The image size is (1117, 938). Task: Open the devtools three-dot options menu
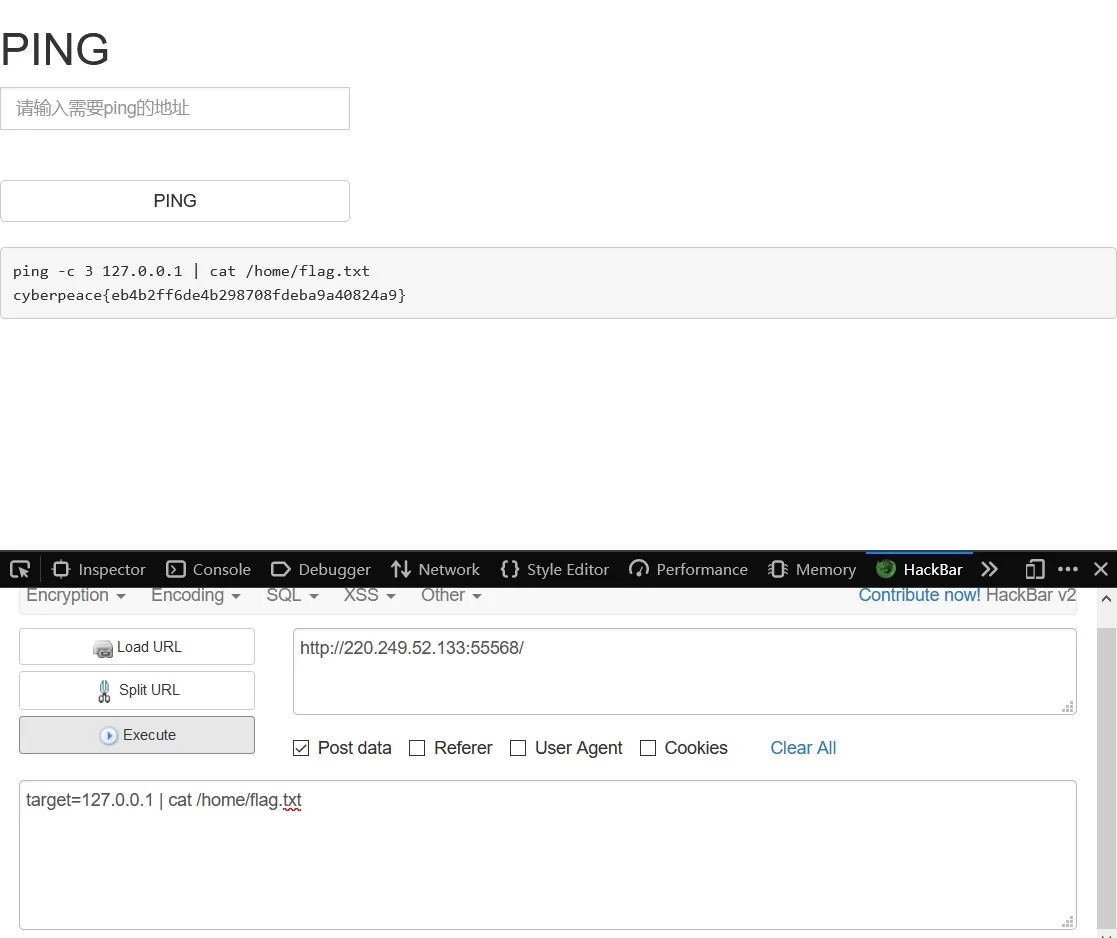(x=1068, y=569)
